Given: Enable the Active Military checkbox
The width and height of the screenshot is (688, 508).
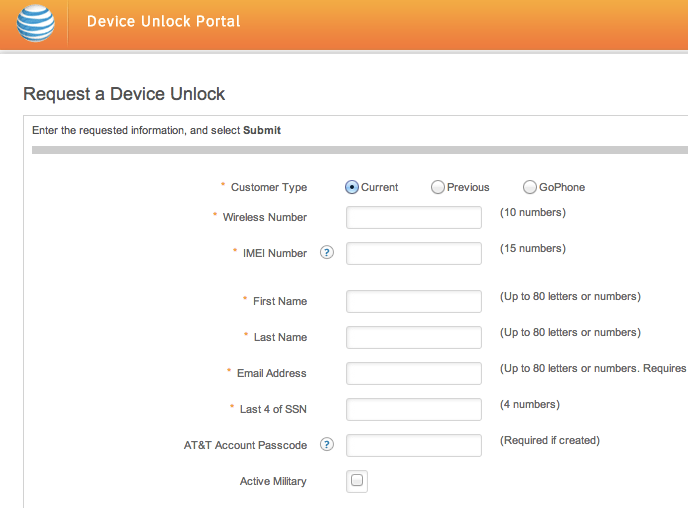Looking at the screenshot, I should [x=357, y=481].
